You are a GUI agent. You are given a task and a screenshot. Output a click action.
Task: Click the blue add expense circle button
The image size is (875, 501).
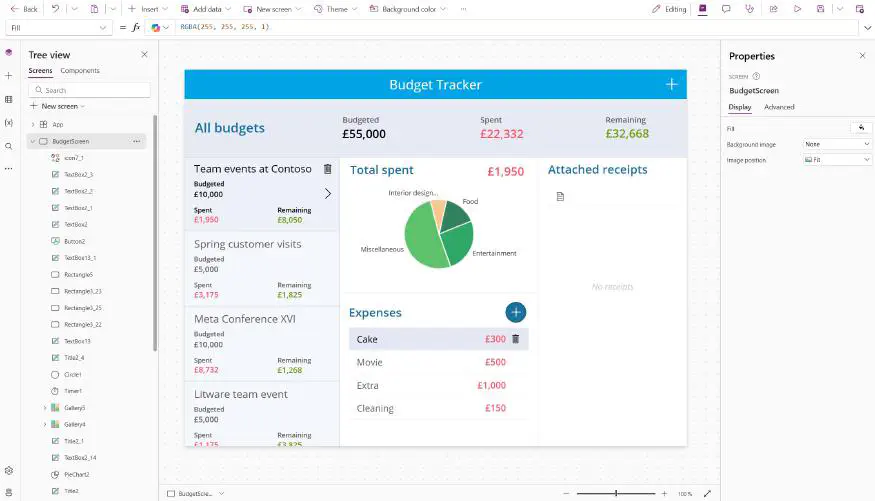point(516,312)
